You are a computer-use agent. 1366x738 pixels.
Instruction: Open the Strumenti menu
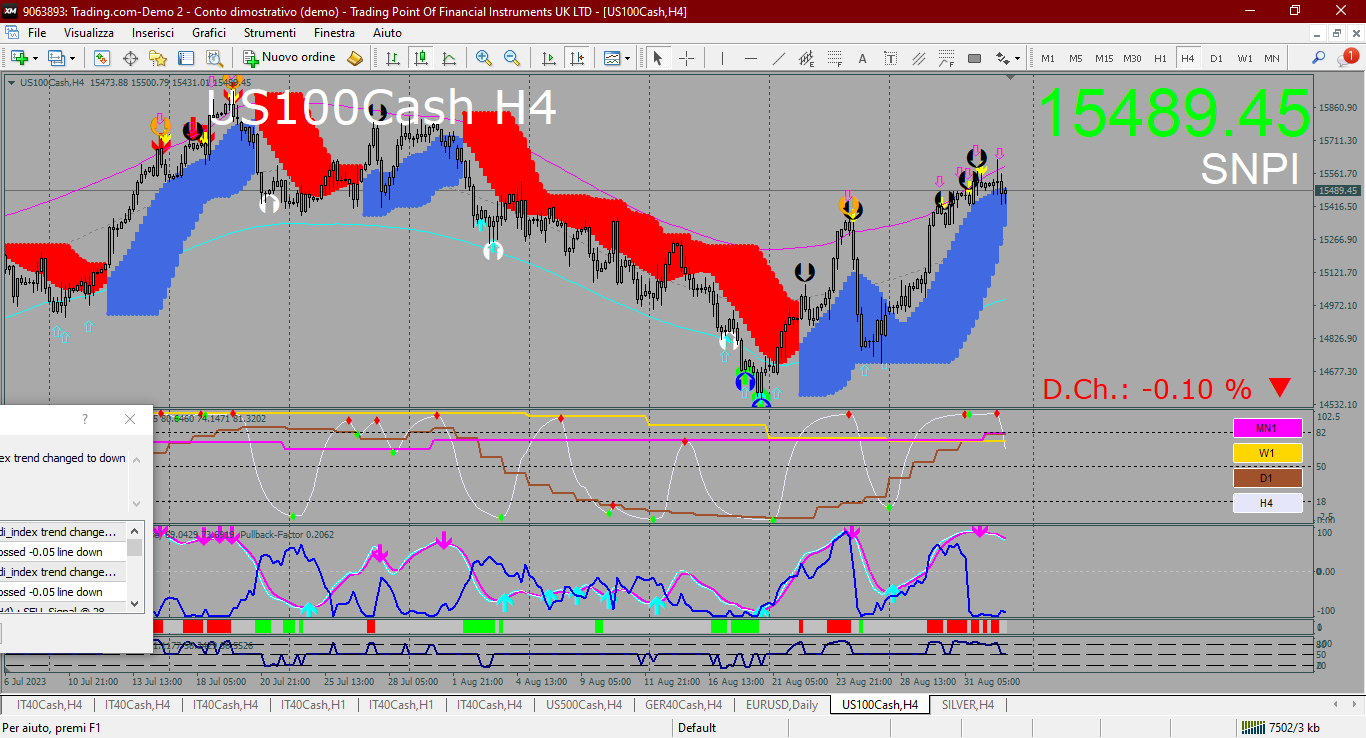click(x=269, y=33)
